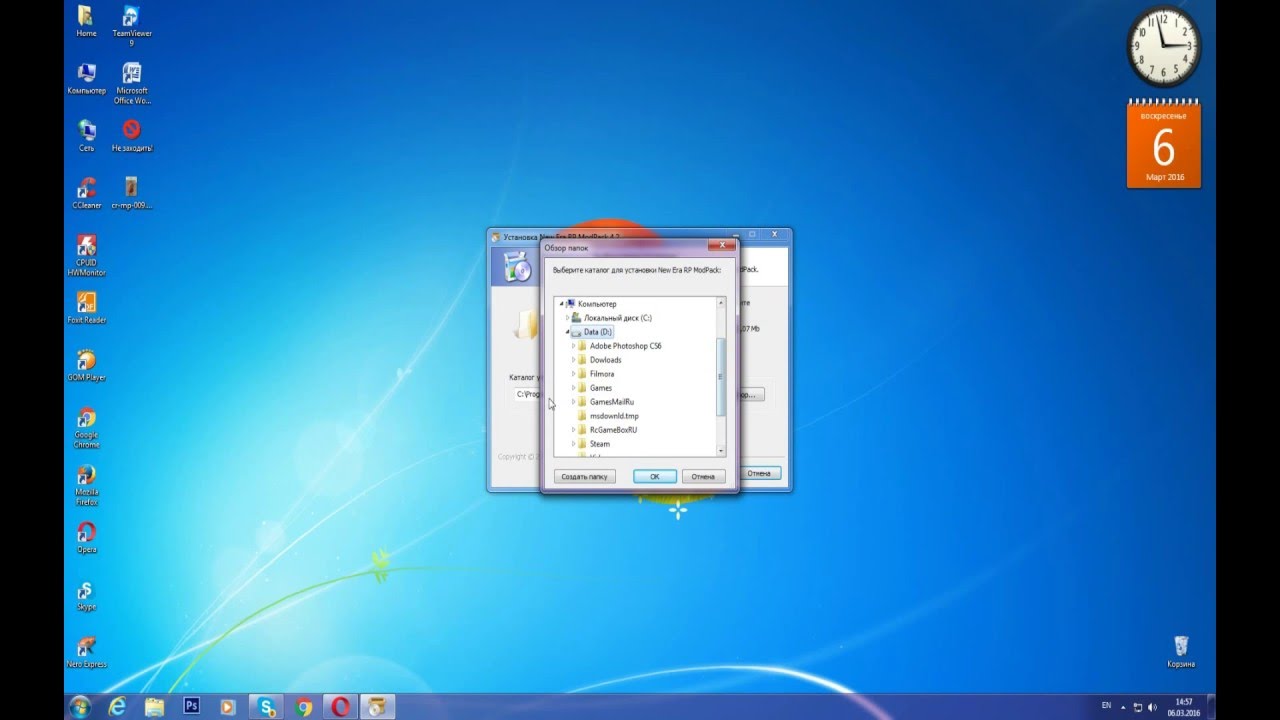1280x720 pixels.
Task: Open volume control in system tray
Action: [1151, 707]
